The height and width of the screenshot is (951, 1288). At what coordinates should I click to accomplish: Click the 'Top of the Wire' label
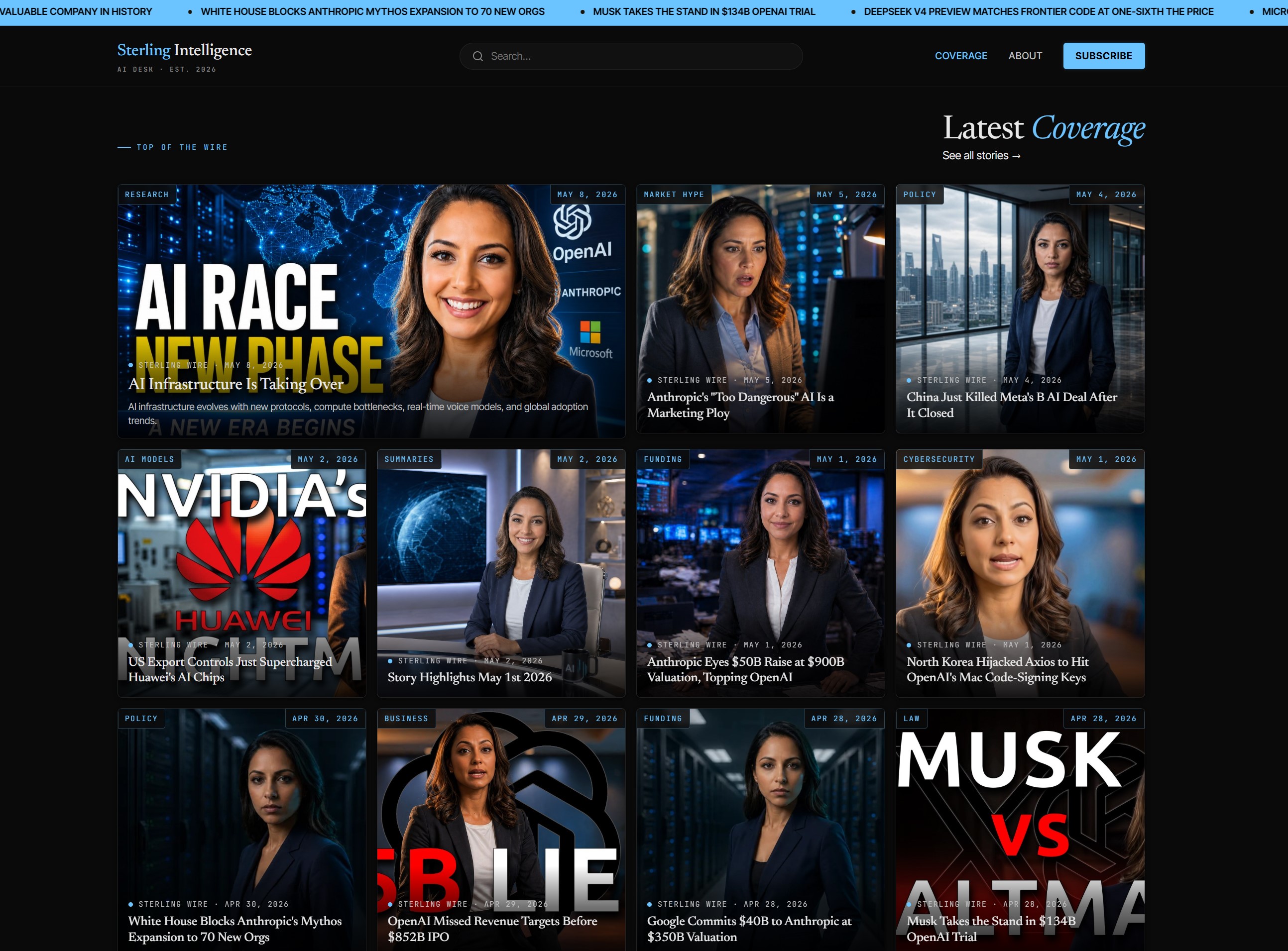(182, 147)
